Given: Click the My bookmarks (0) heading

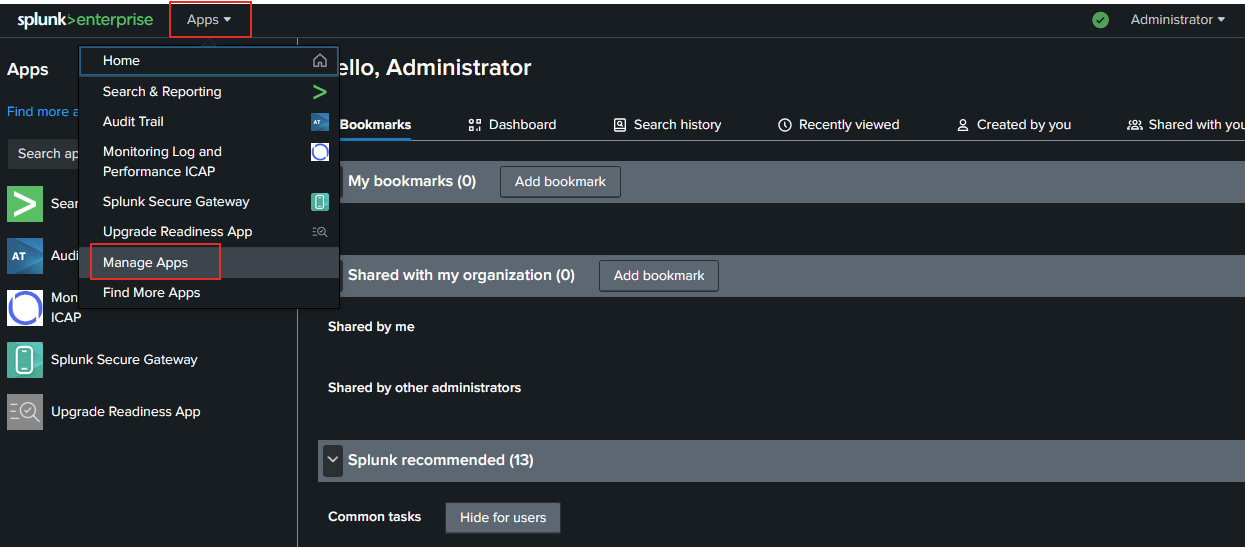Looking at the screenshot, I should pyautogui.click(x=412, y=181).
